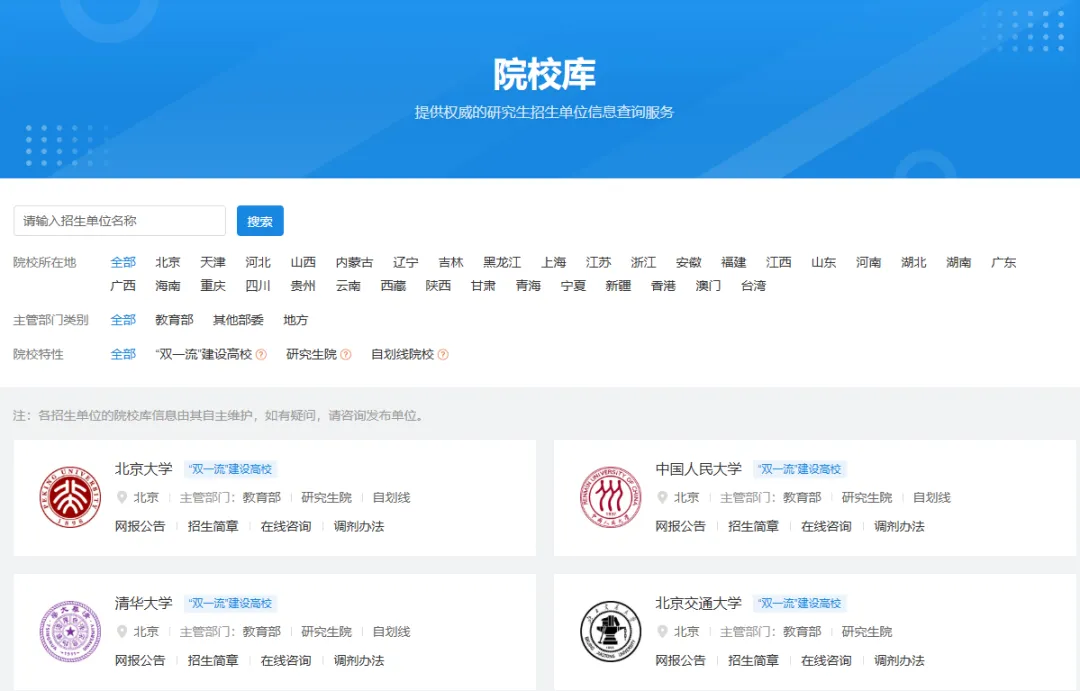This screenshot has height=691, width=1080.
Task: Click the location pin icon in 北京大学 card
Action: point(122,497)
